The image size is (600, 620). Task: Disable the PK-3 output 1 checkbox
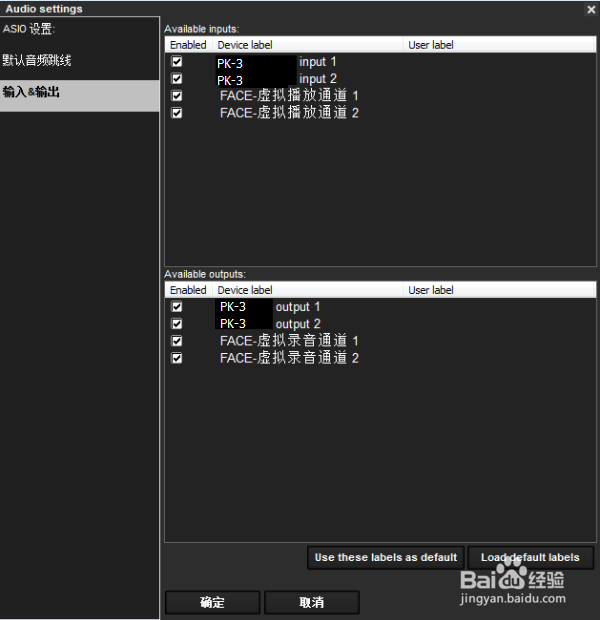coord(177,306)
